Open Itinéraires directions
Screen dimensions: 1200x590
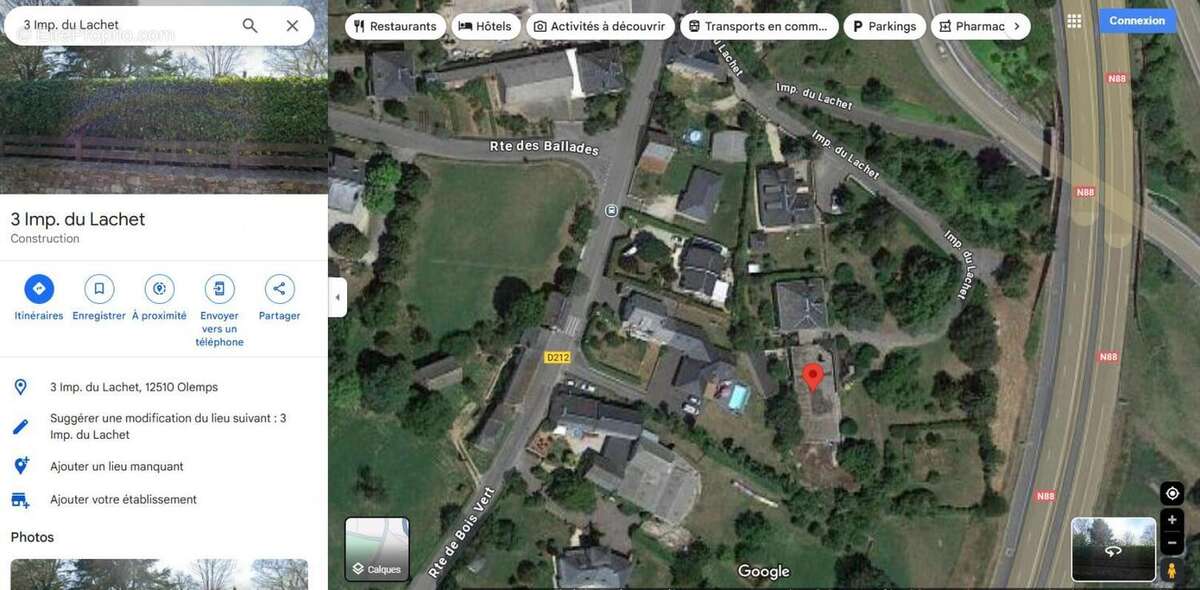[x=39, y=289]
